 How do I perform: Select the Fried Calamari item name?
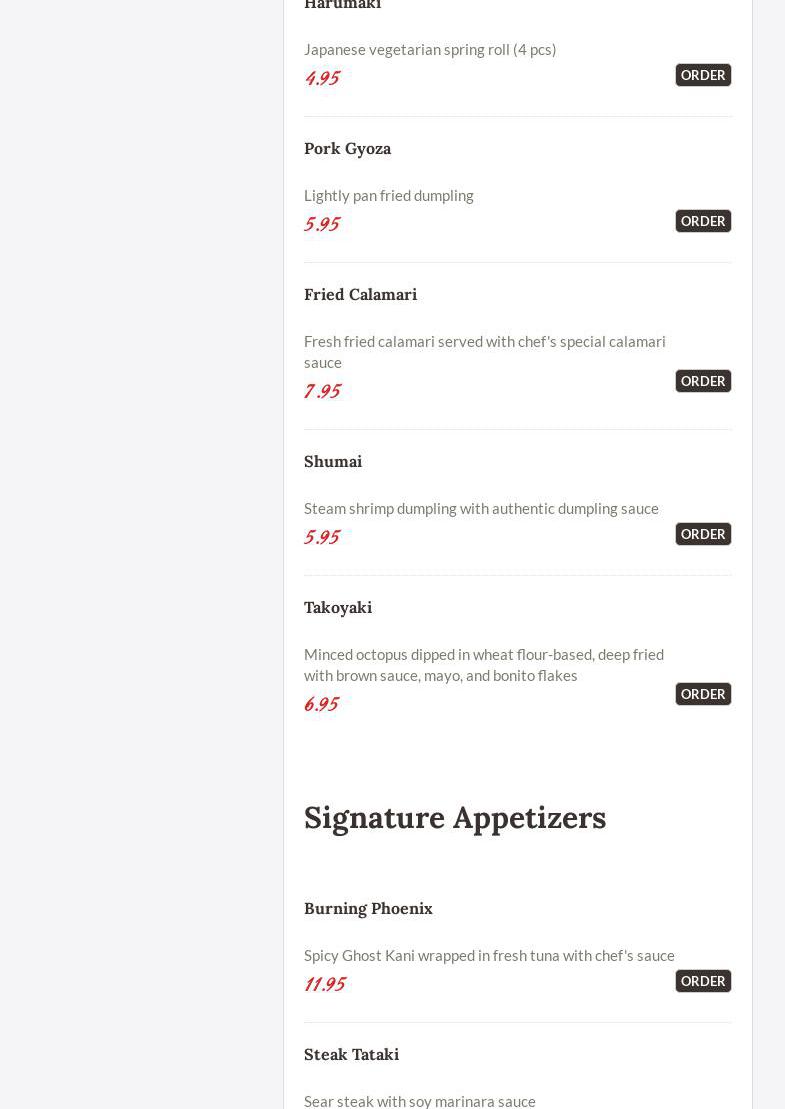[x=360, y=294]
